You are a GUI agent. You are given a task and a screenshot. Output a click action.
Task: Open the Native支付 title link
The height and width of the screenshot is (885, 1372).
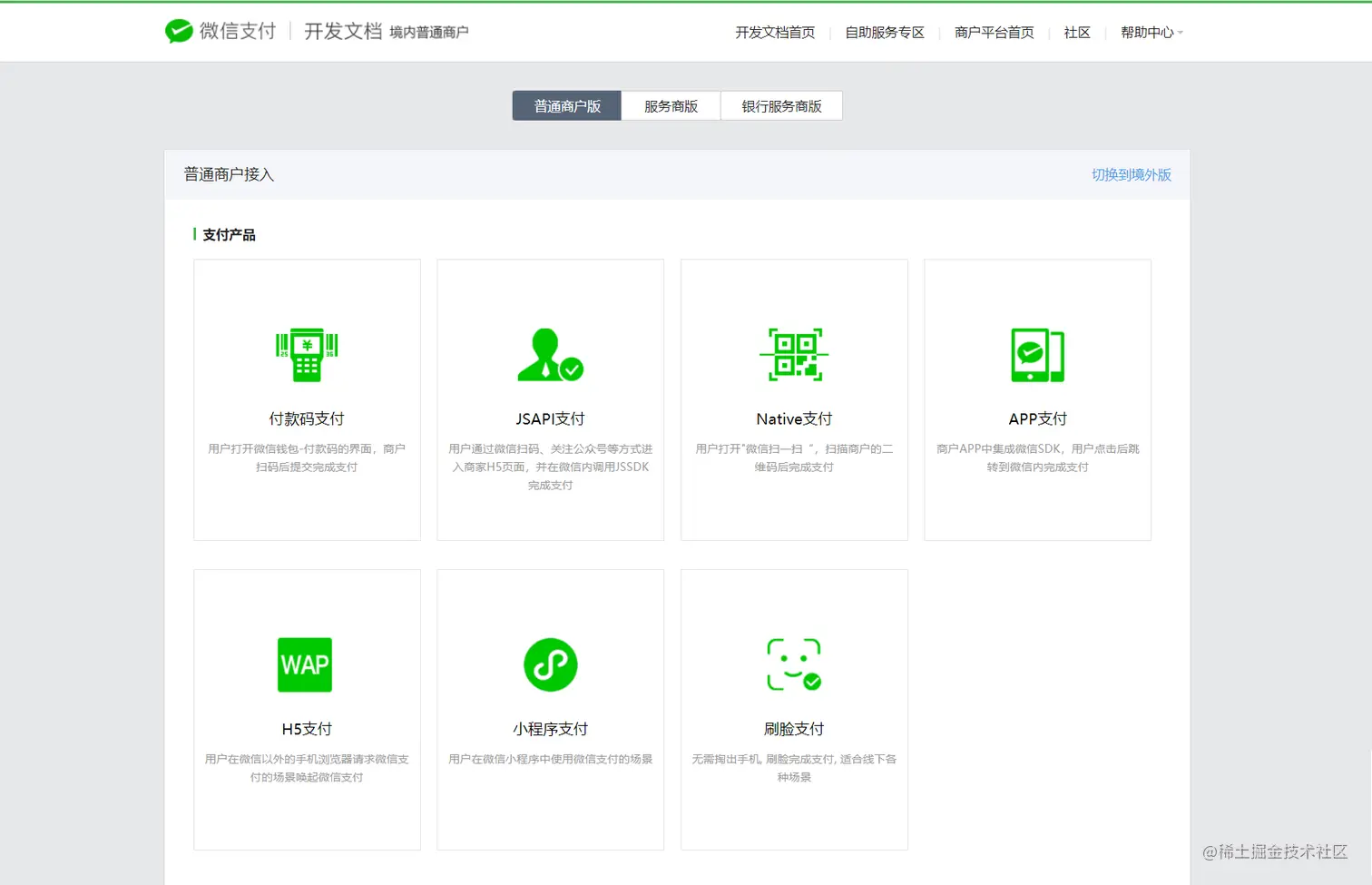[794, 418]
